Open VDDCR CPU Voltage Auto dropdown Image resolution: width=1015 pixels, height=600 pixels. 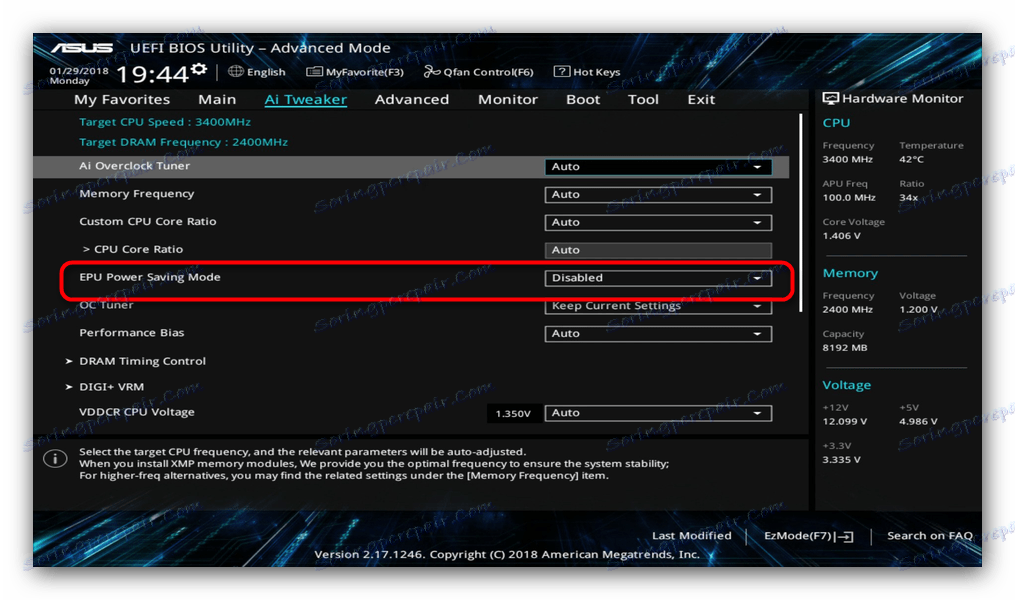click(x=658, y=413)
